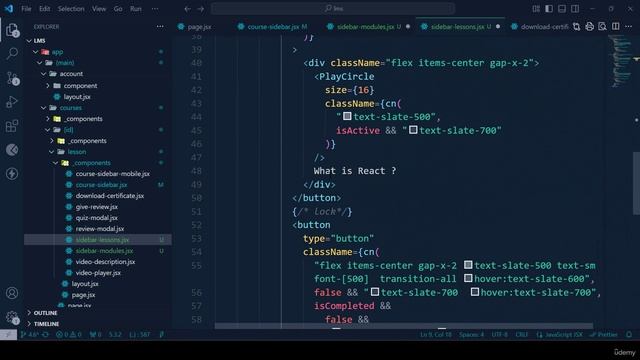Image resolution: width=640 pixels, height=360 pixels.
Task: Expand the OUTLINE section
Action: coord(45,313)
